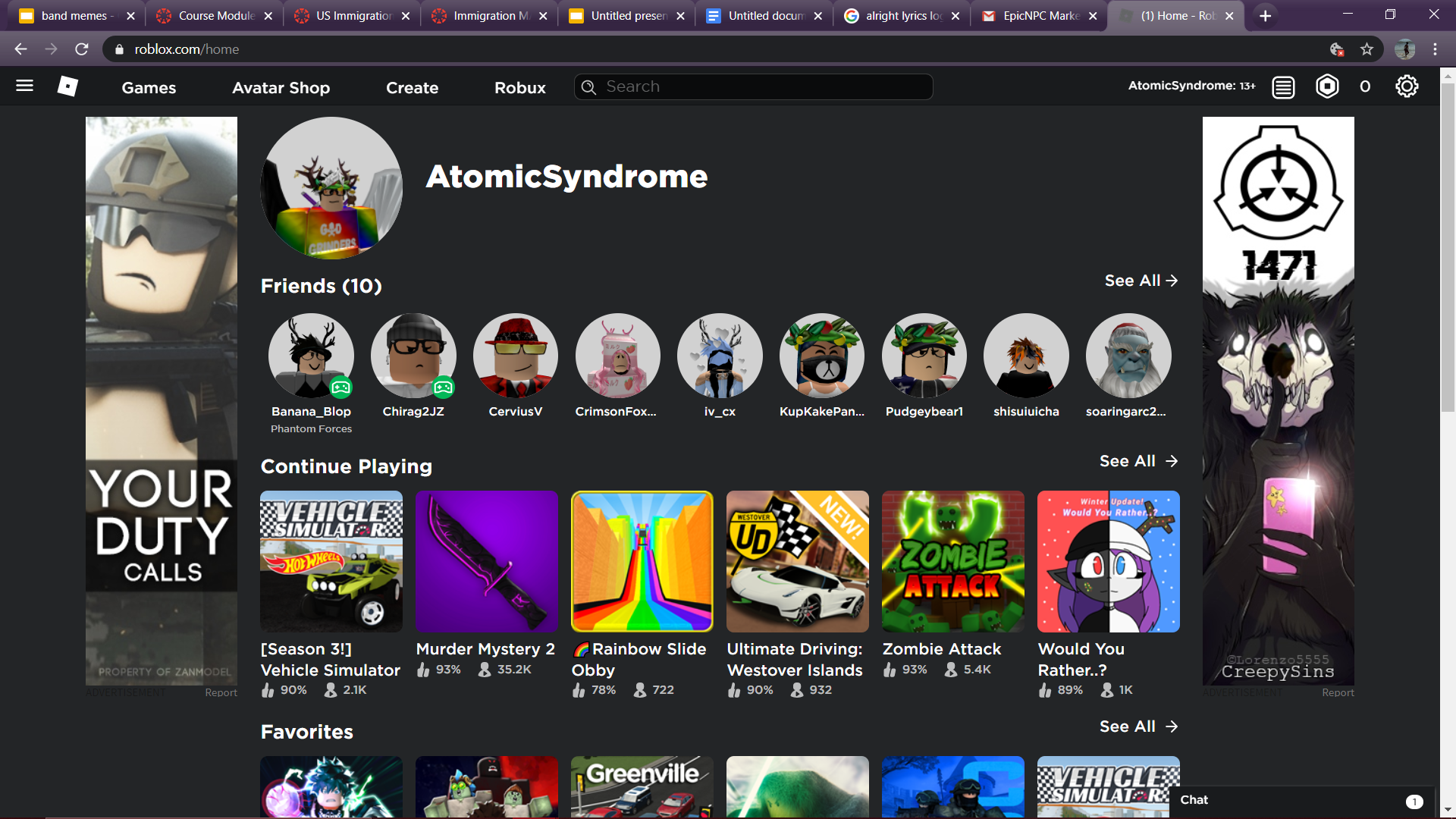Click the Search input field
The height and width of the screenshot is (819, 1456).
(x=754, y=86)
